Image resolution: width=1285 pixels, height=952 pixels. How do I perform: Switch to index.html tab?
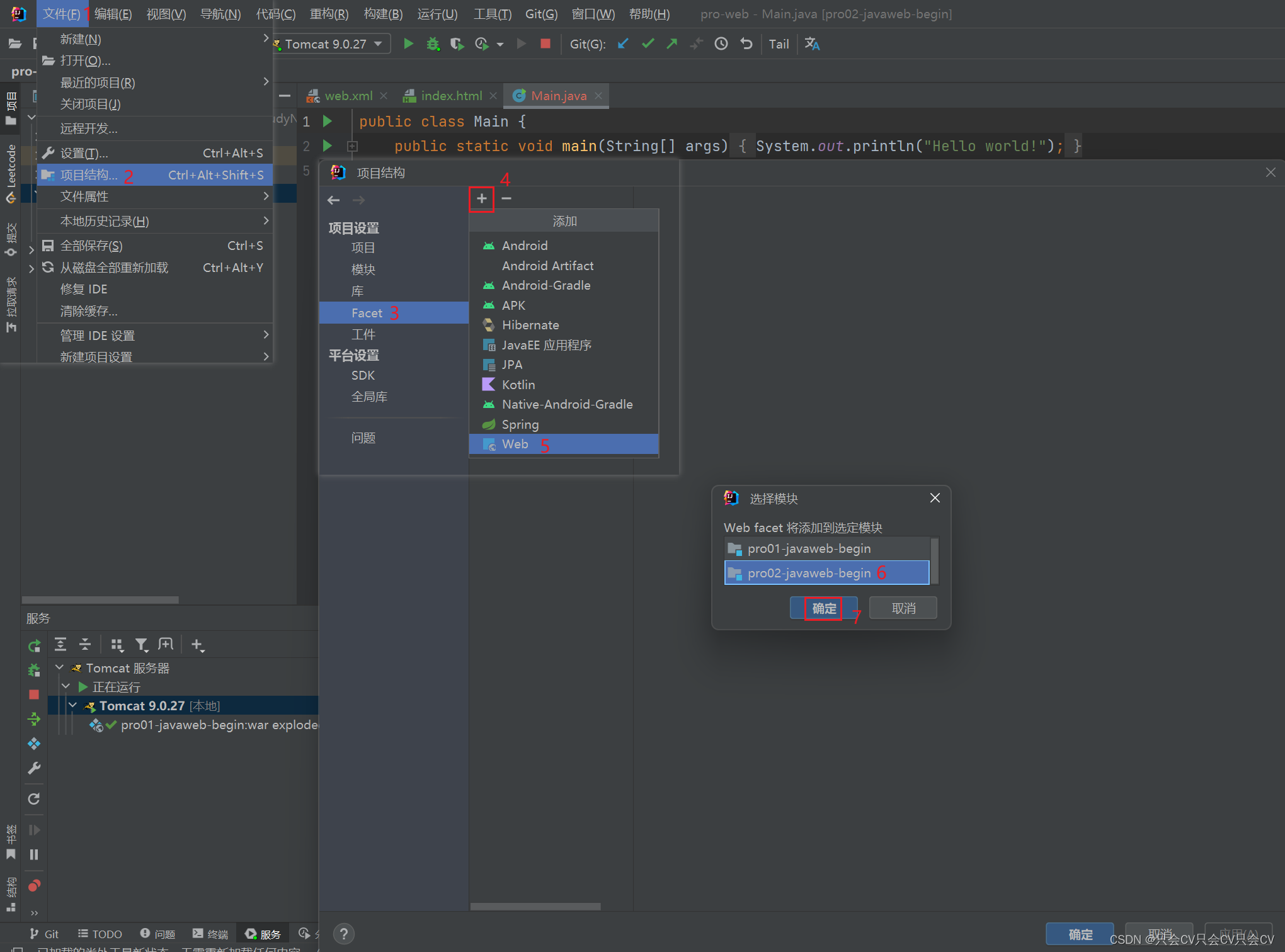[450, 96]
